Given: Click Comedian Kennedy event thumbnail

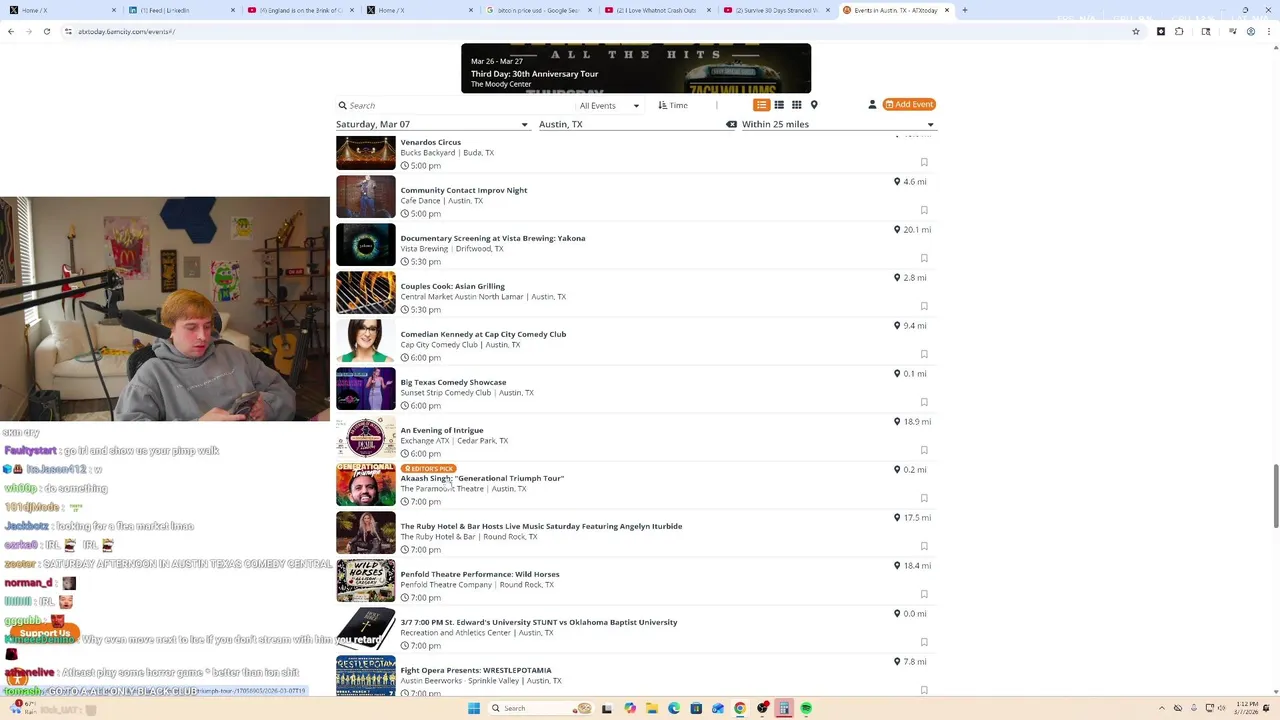Looking at the screenshot, I should tap(365, 340).
